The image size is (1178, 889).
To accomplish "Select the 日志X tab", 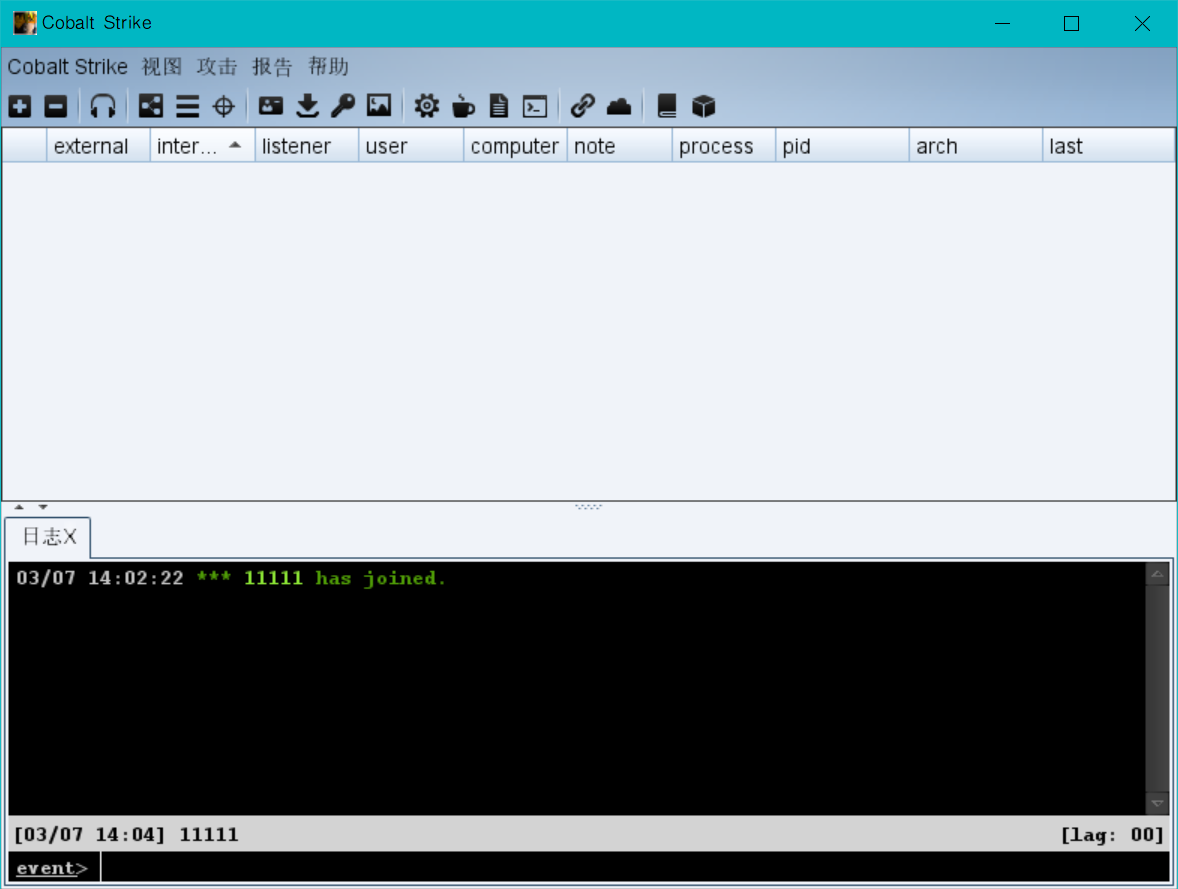I will pos(49,537).
